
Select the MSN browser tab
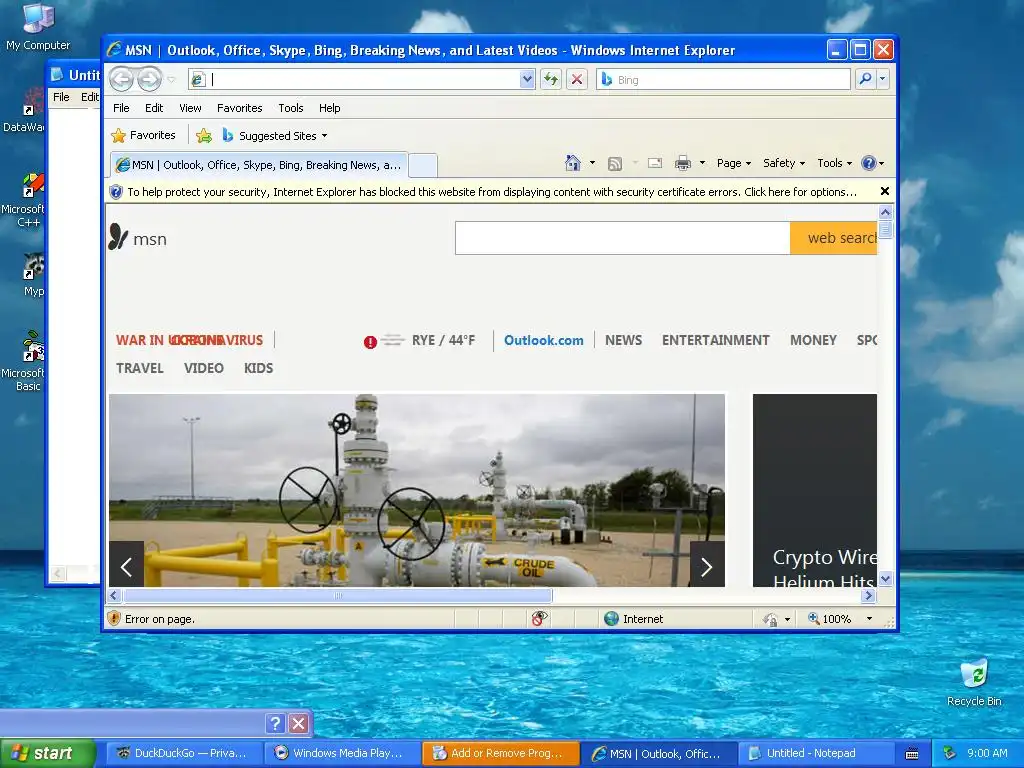click(x=259, y=165)
